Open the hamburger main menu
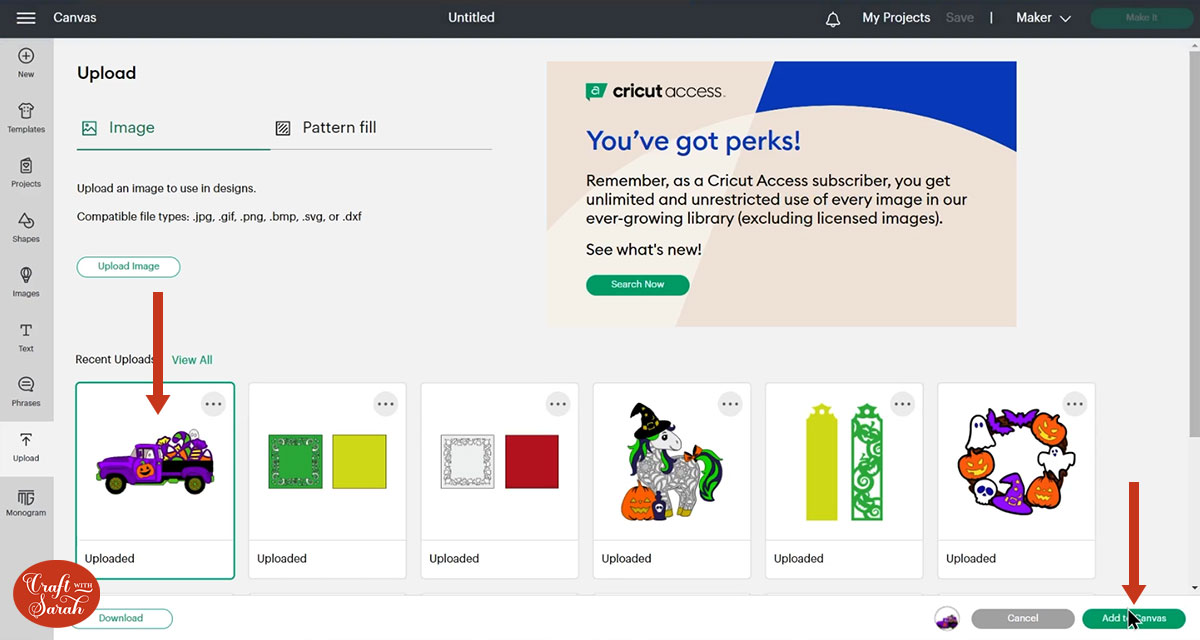 (x=26, y=18)
